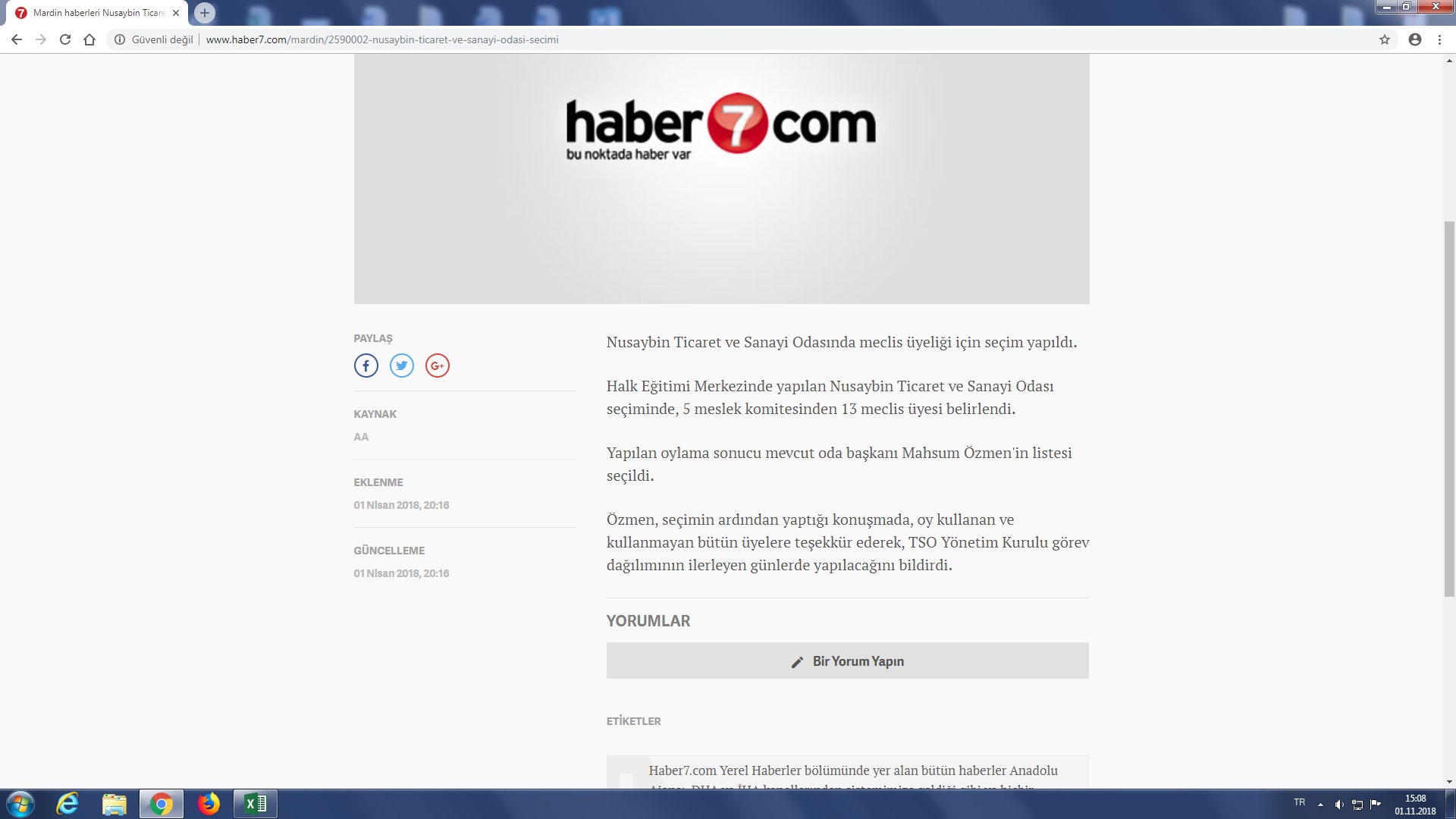
Task: Open browser home page
Action: tap(89, 39)
